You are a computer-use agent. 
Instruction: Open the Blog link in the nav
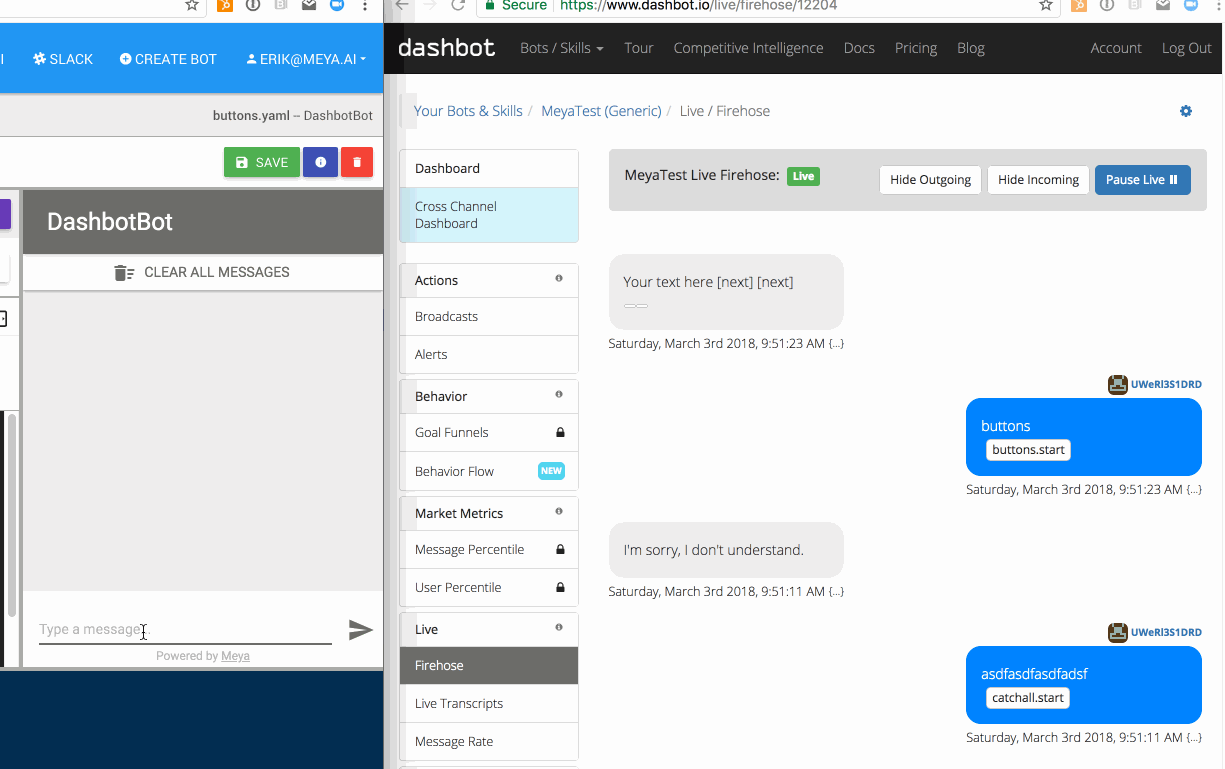point(971,48)
